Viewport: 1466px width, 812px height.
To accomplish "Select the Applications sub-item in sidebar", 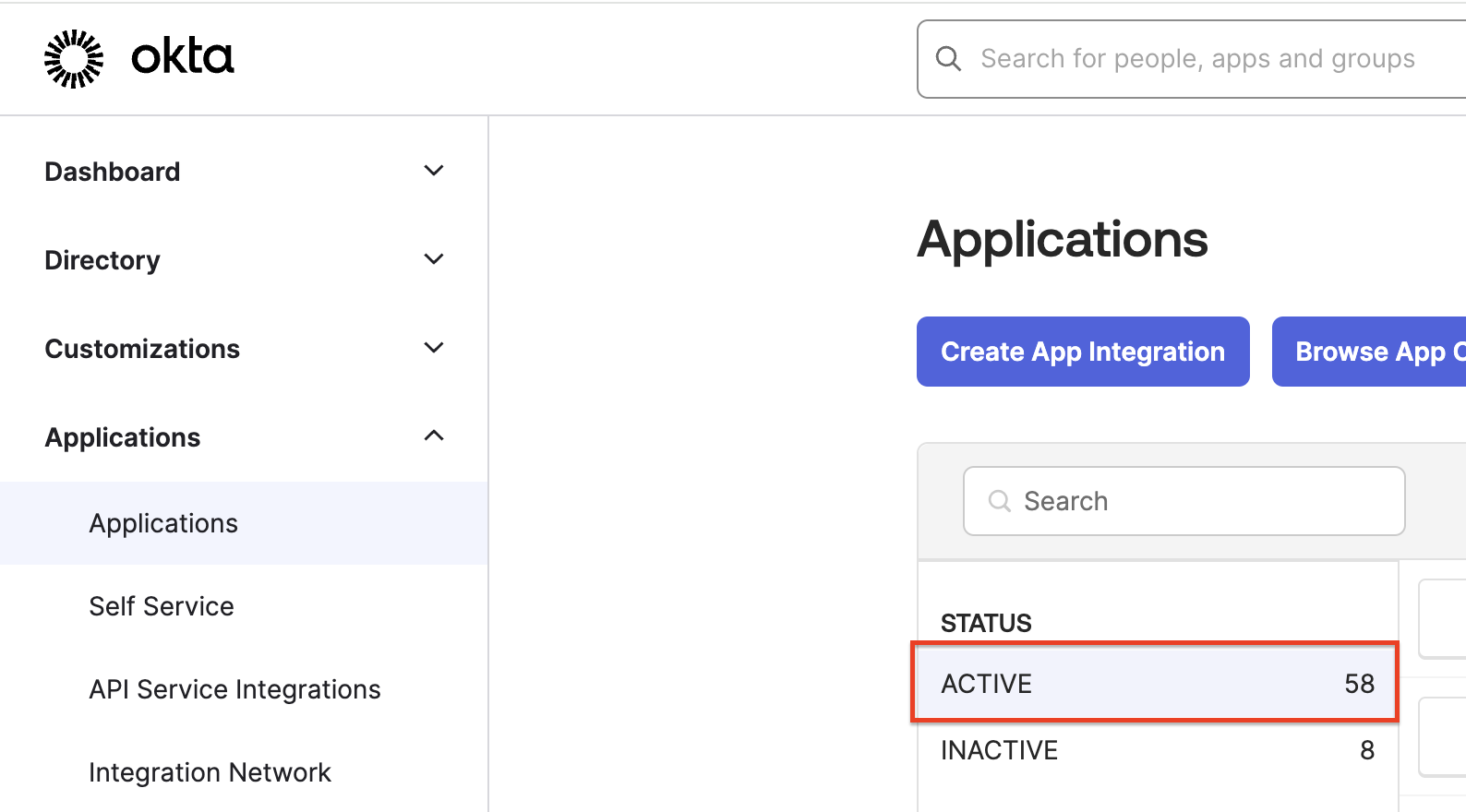I will point(244,523).
